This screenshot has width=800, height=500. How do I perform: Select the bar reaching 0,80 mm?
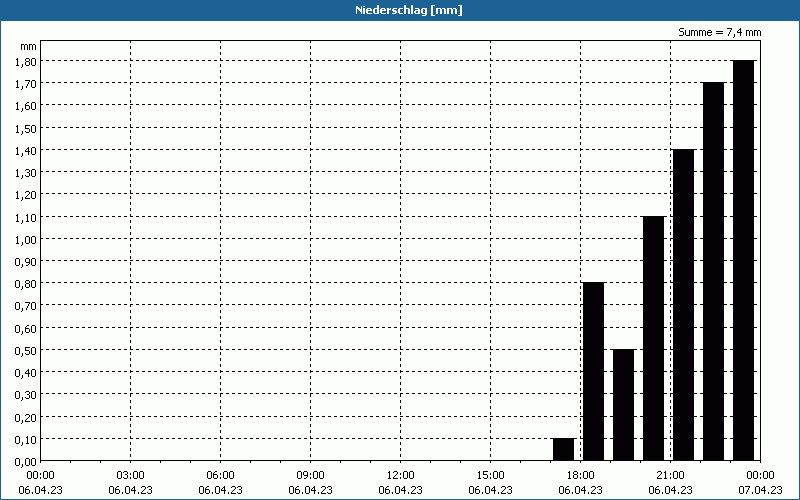coord(593,371)
